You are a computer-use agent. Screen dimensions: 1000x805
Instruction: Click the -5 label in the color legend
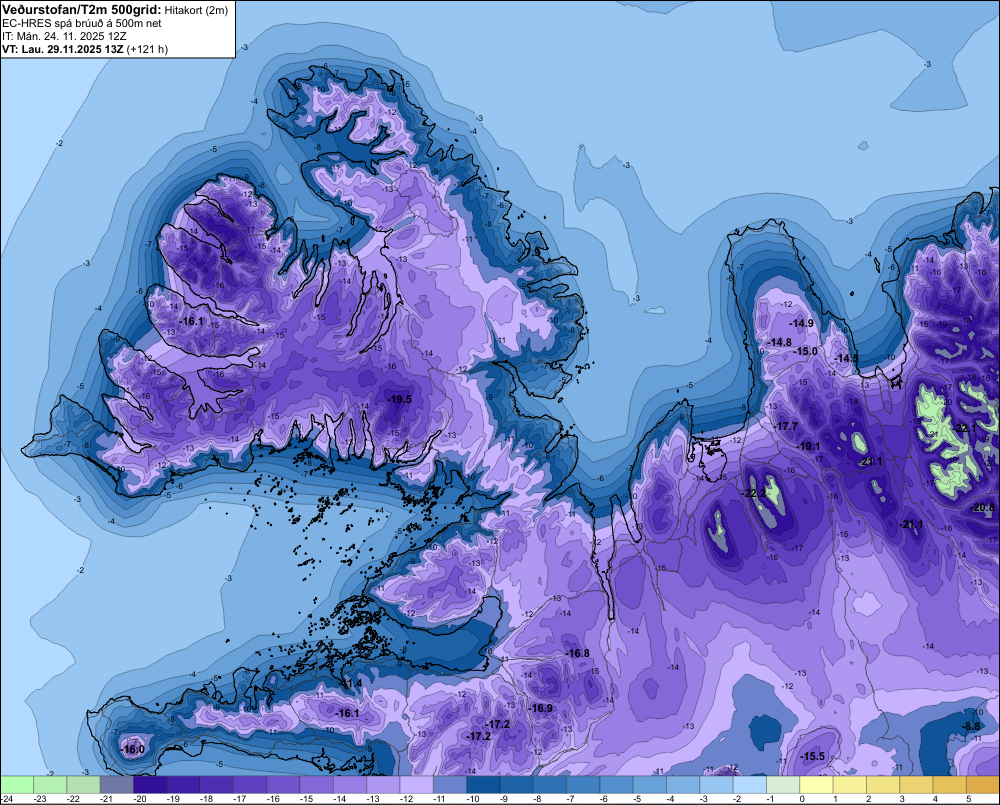pos(638,799)
